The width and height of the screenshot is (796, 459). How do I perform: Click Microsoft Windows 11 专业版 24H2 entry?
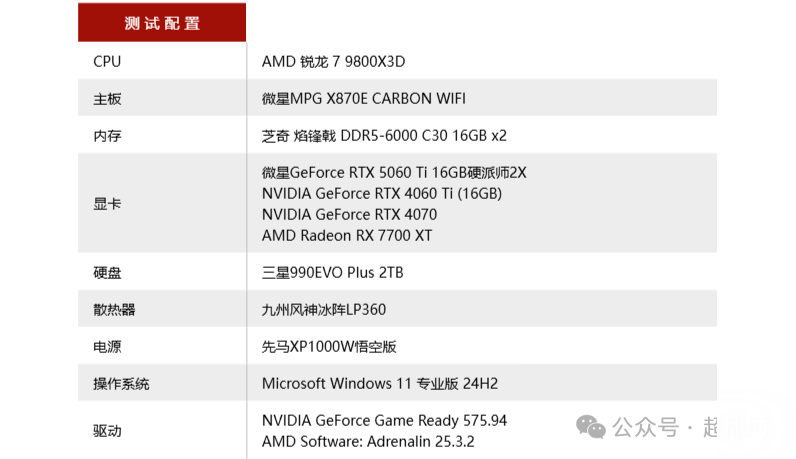[x=380, y=383]
